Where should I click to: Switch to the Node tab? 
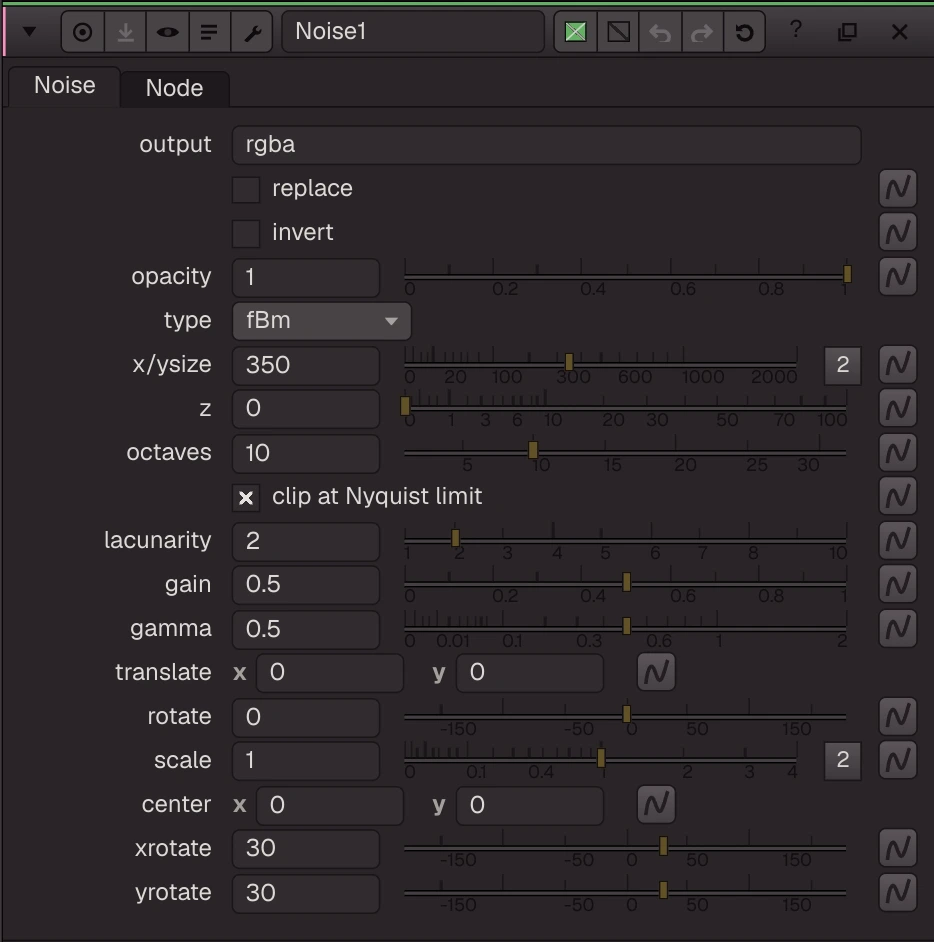174,88
